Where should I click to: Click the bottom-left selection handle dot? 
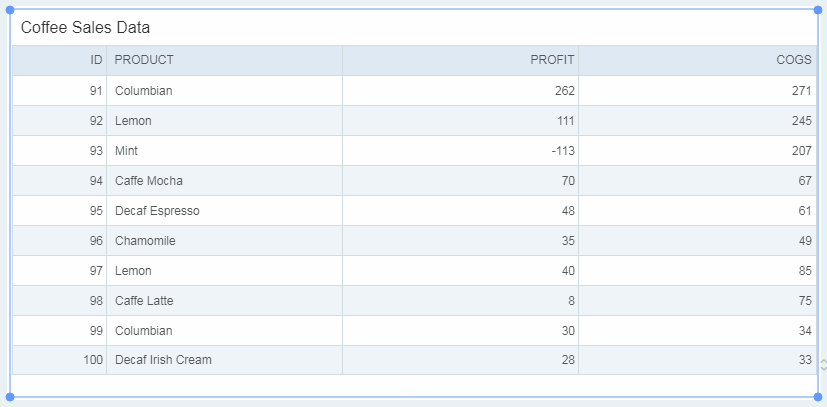(9, 396)
